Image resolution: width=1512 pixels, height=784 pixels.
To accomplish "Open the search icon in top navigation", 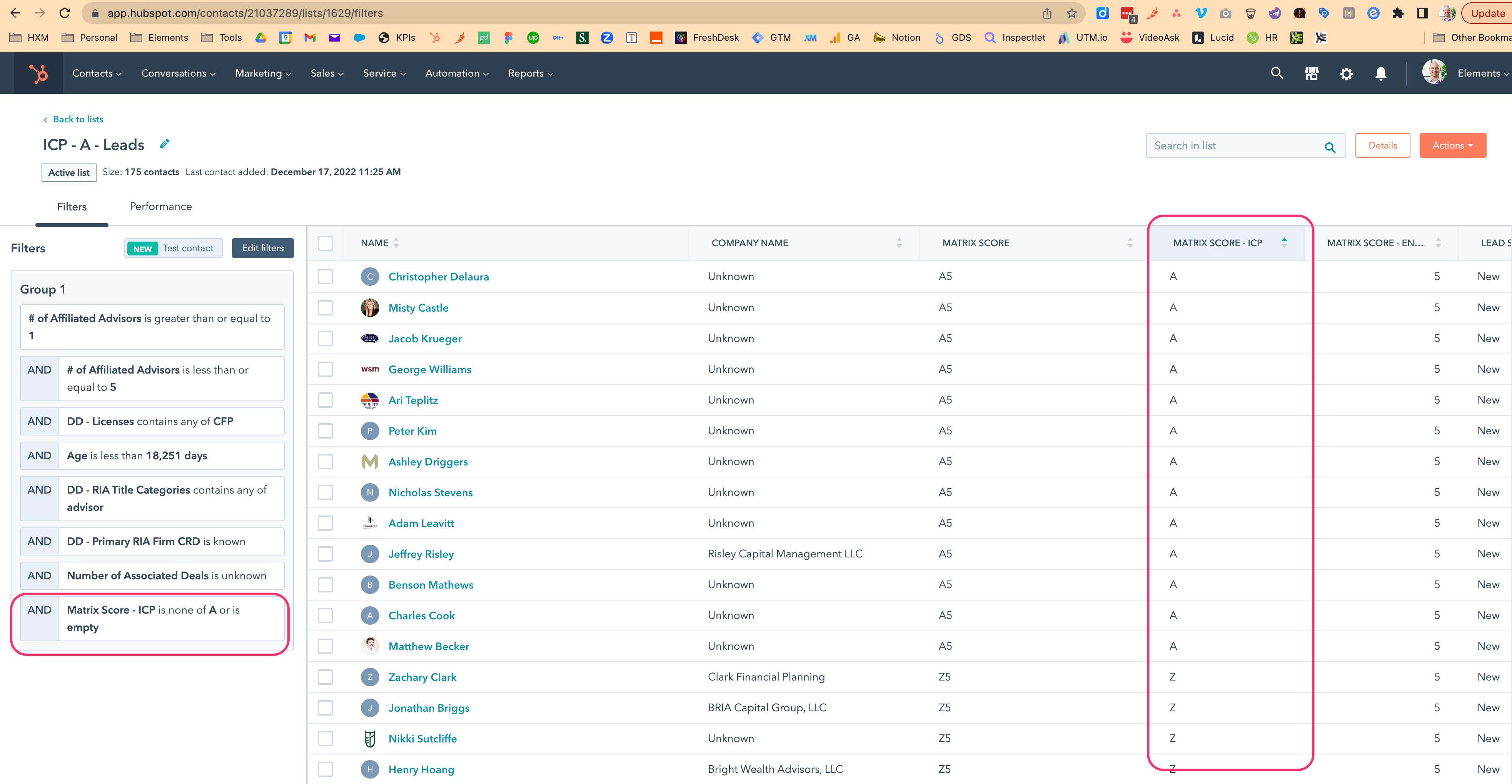I will 1277,73.
